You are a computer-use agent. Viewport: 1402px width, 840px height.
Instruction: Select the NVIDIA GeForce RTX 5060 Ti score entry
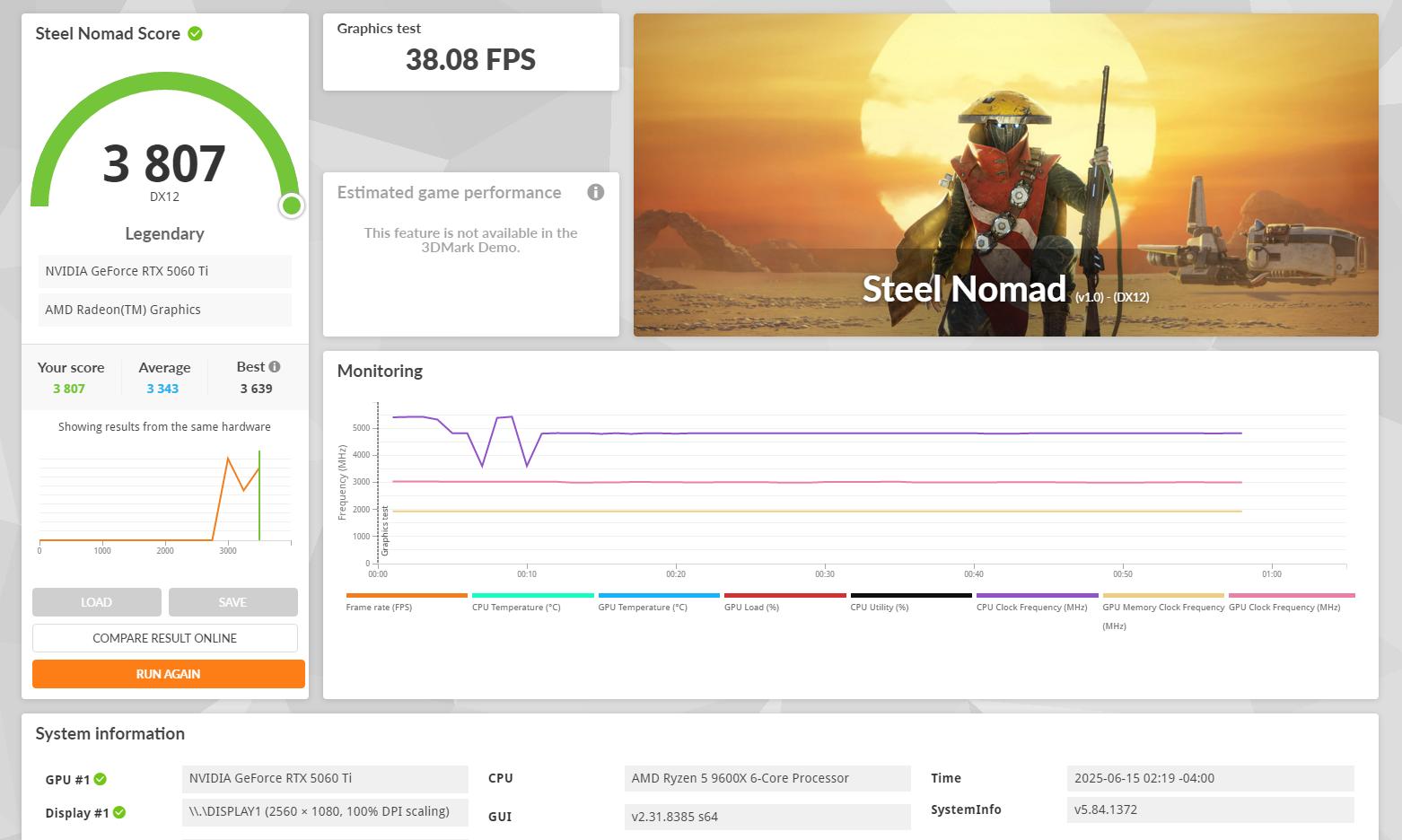tap(165, 271)
